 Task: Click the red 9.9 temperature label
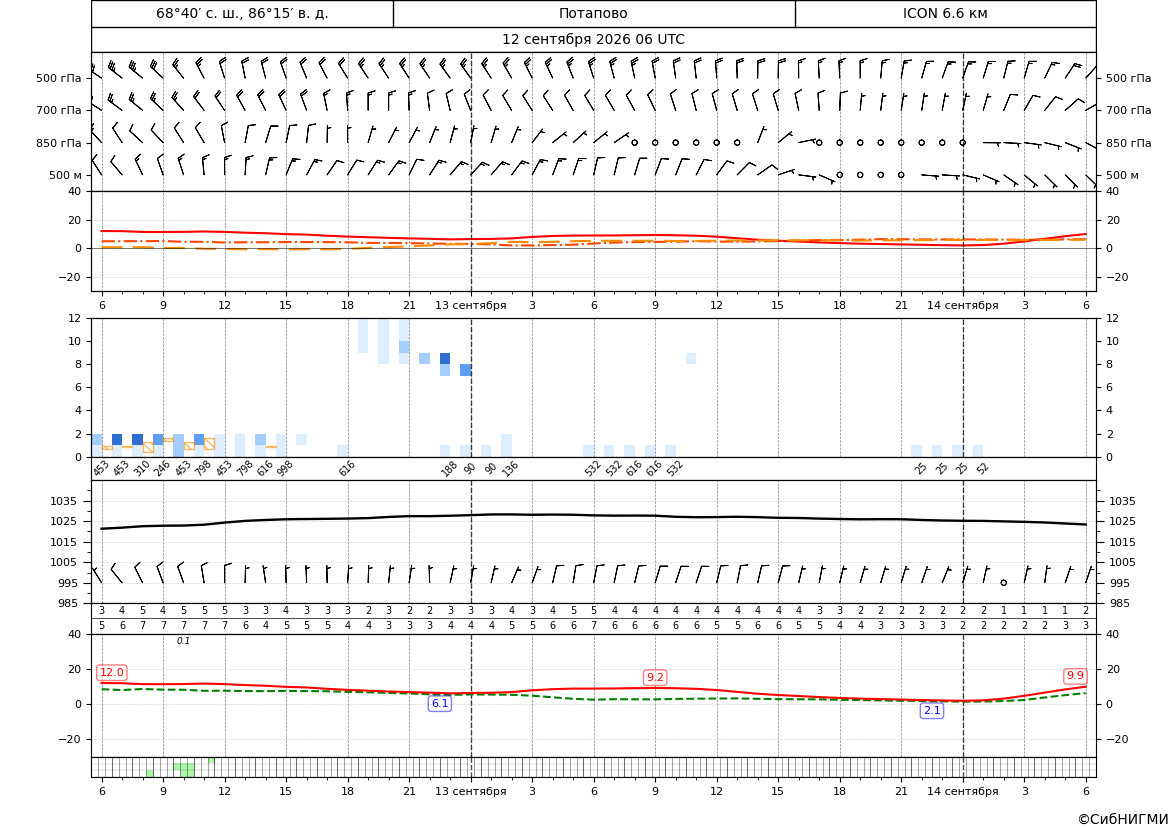pos(1075,676)
